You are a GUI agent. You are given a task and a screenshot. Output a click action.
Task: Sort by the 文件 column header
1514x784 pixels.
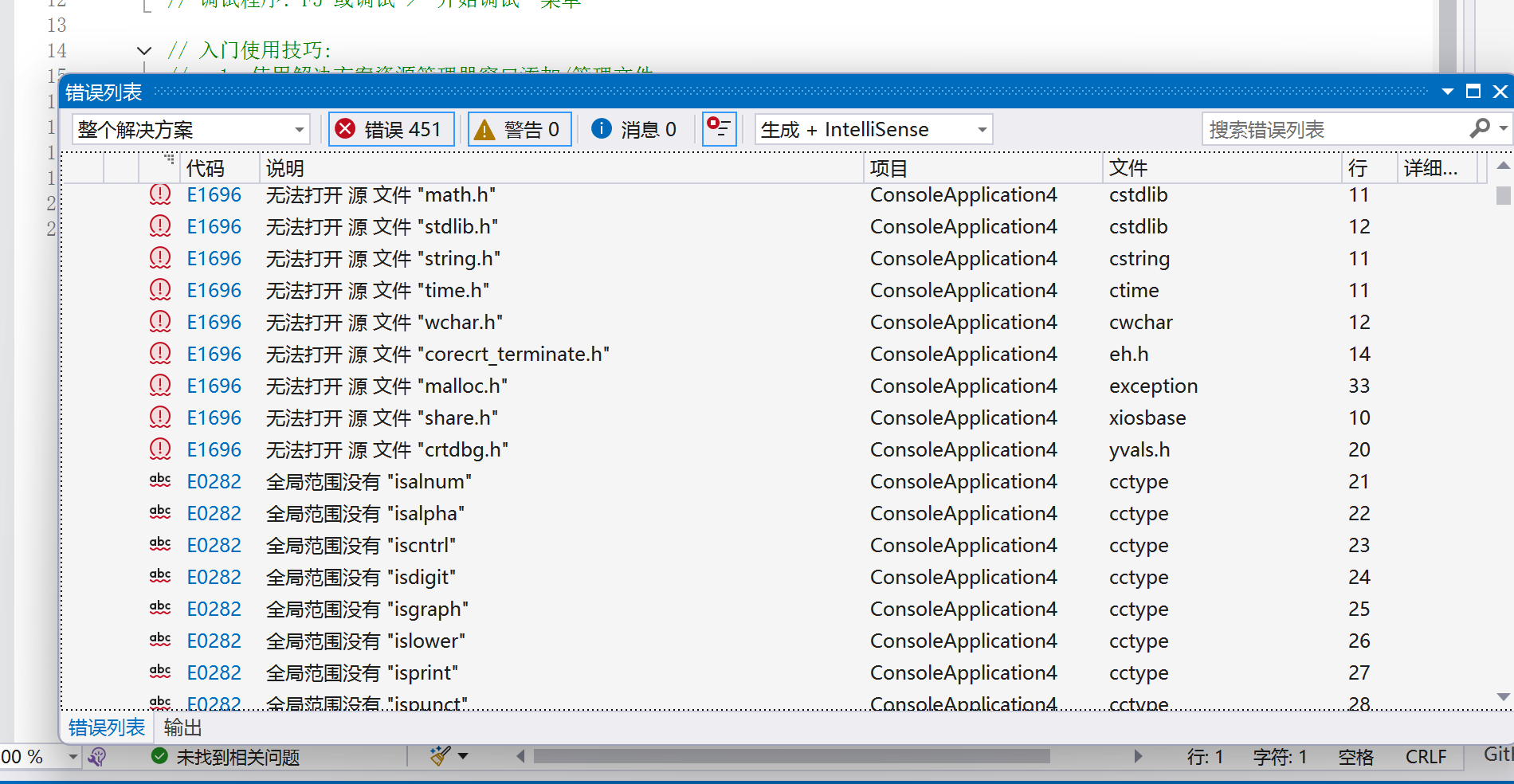(x=1222, y=168)
